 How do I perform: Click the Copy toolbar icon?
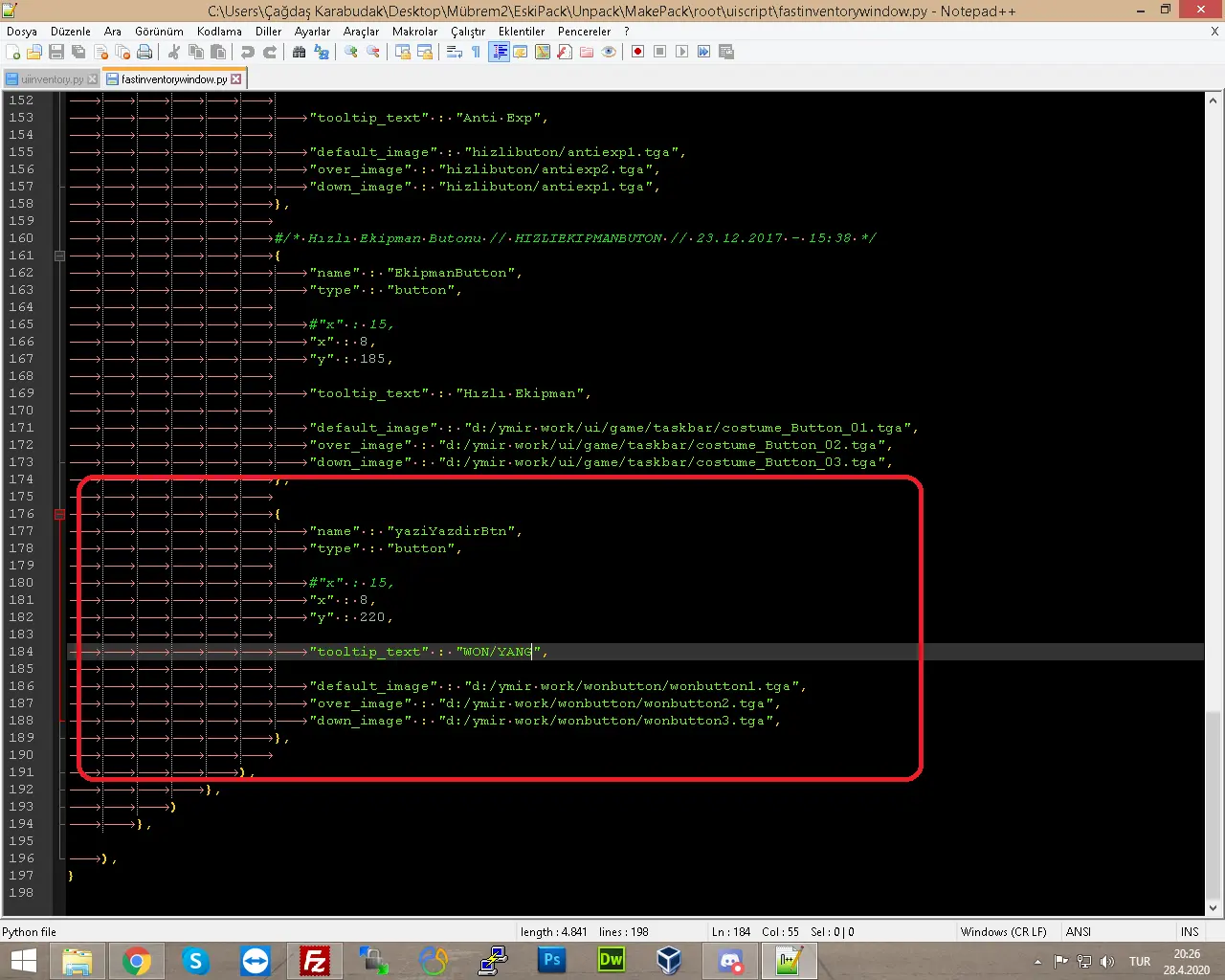[196, 52]
